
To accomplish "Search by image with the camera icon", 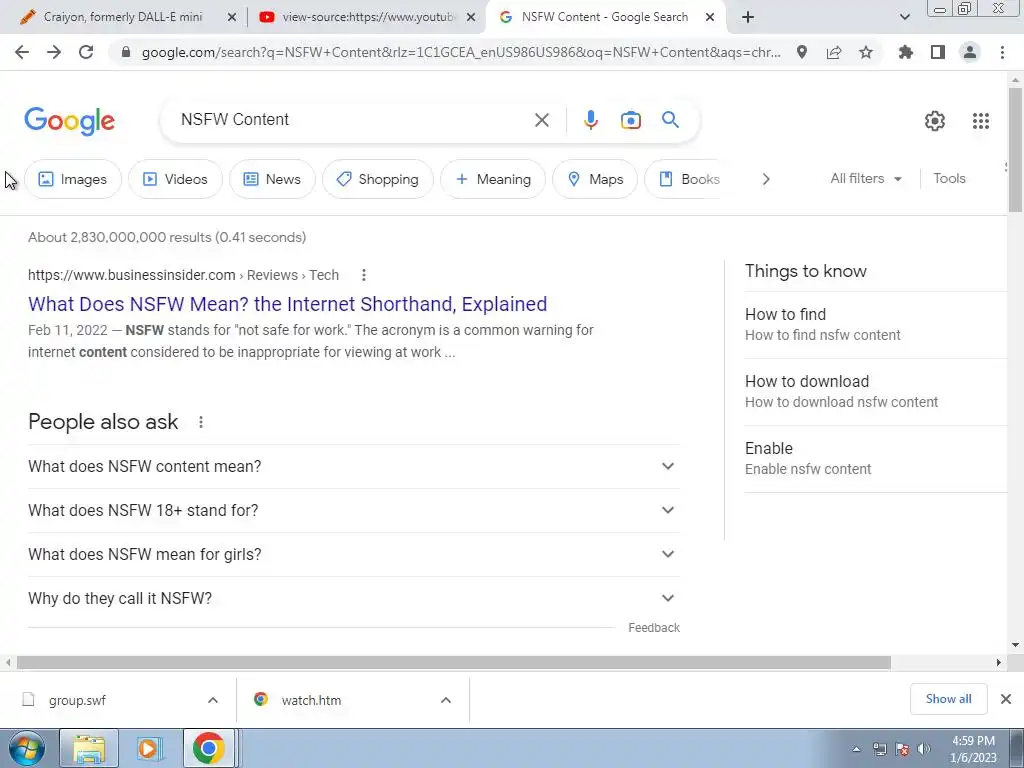I will coord(630,120).
